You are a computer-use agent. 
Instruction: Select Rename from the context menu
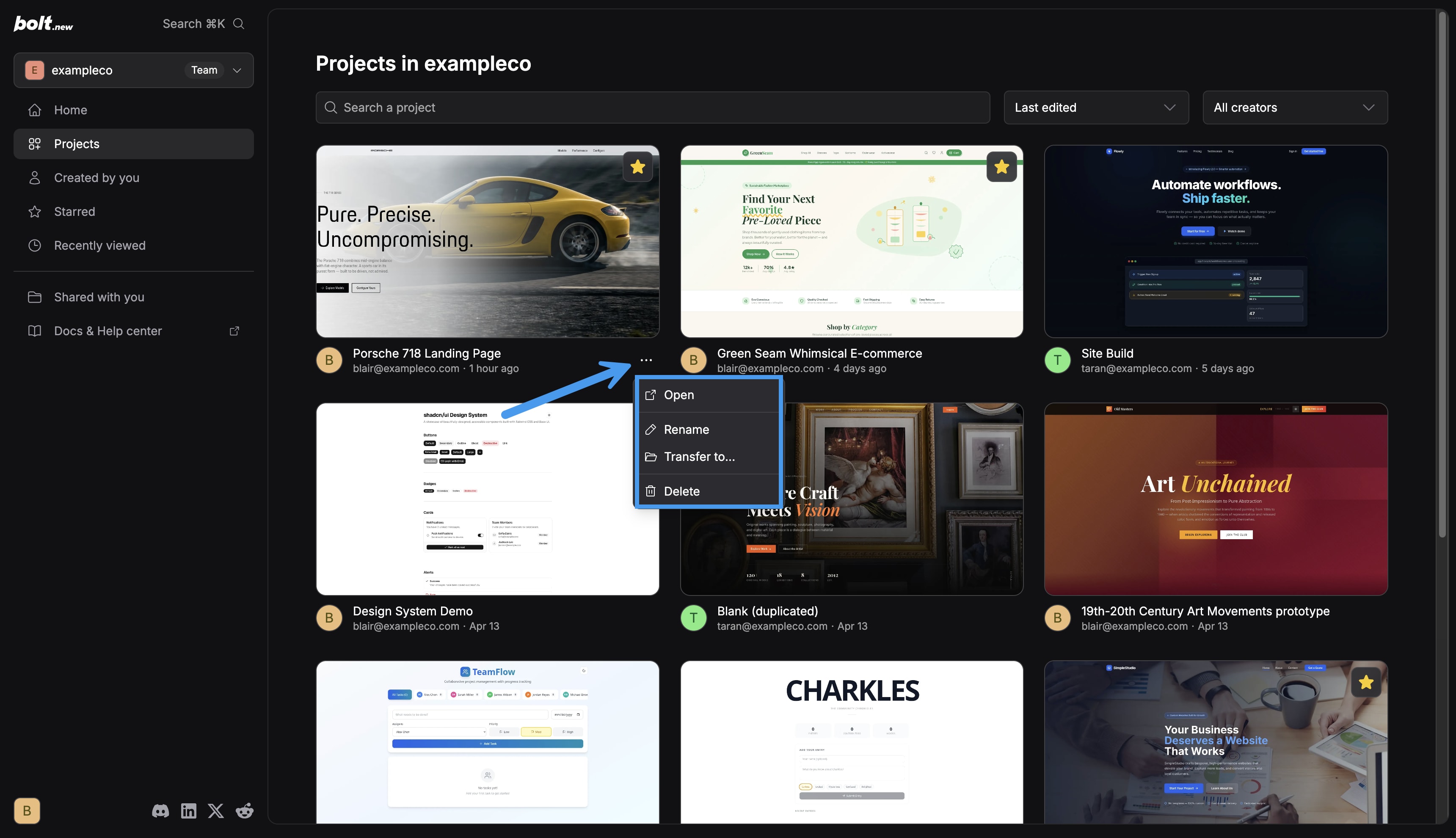(x=687, y=429)
